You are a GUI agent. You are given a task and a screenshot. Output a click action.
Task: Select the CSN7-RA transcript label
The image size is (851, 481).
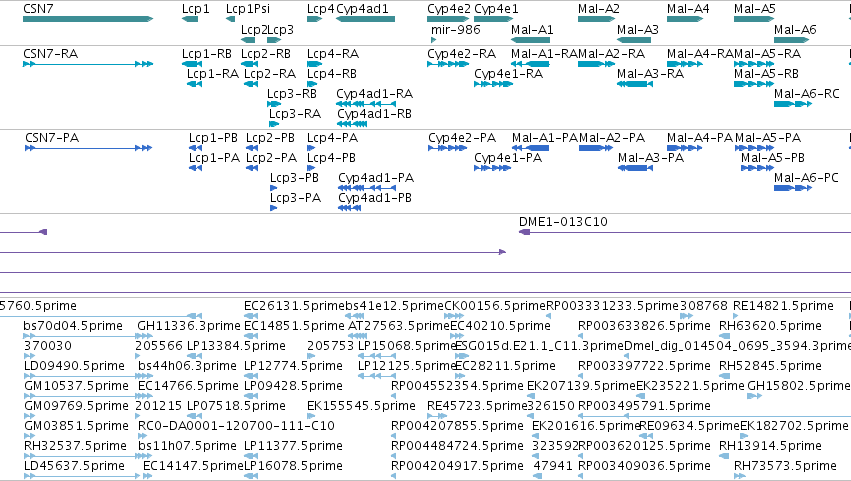50,54
